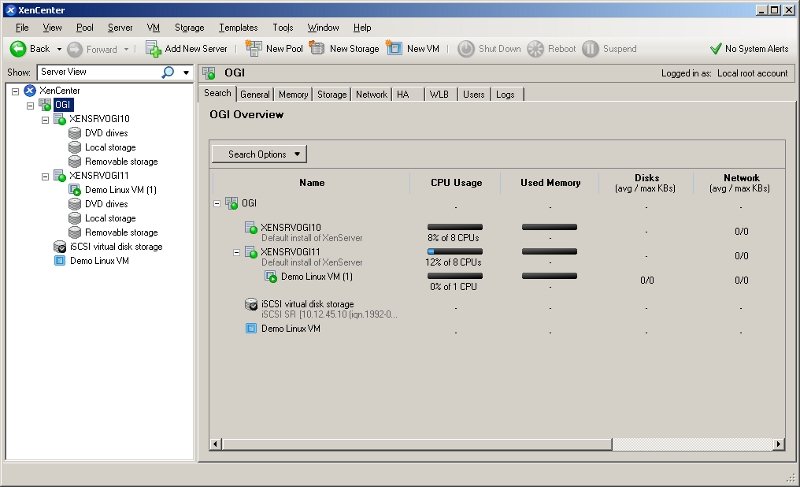
Task: Click the Disks column header
Action: (x=646, y=183)
